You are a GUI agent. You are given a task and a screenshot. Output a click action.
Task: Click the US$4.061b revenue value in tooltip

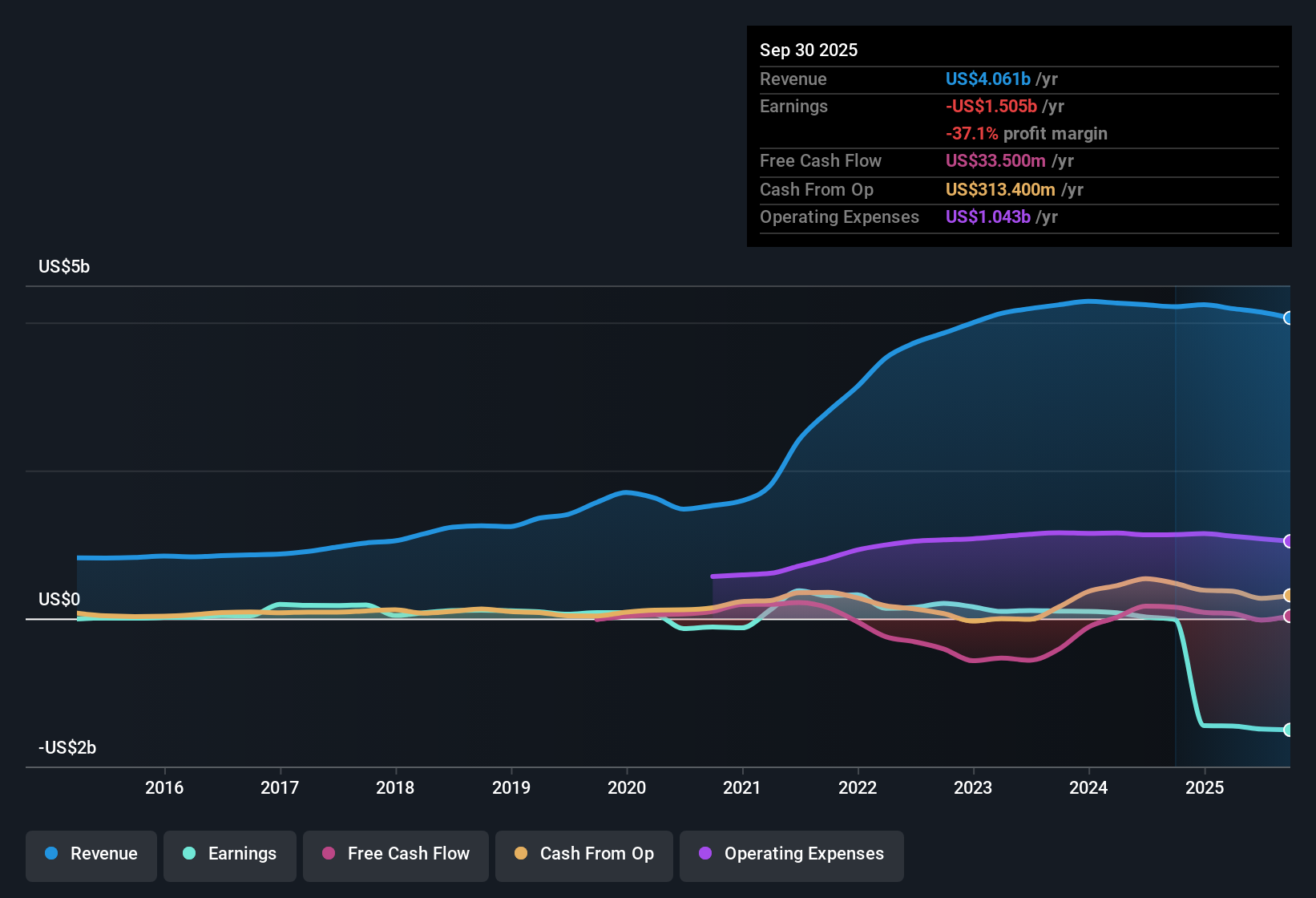987,79
